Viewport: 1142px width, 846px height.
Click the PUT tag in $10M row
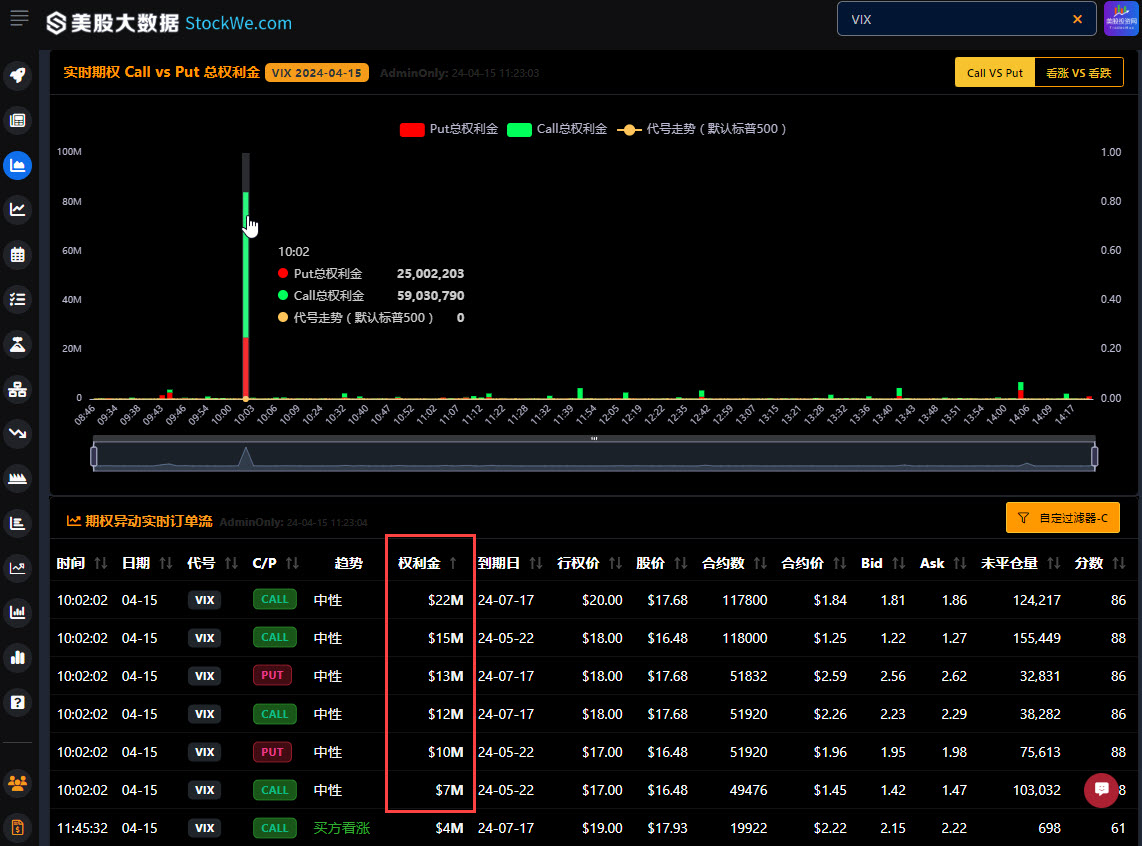pyautogui.click(x=272, y=752)
